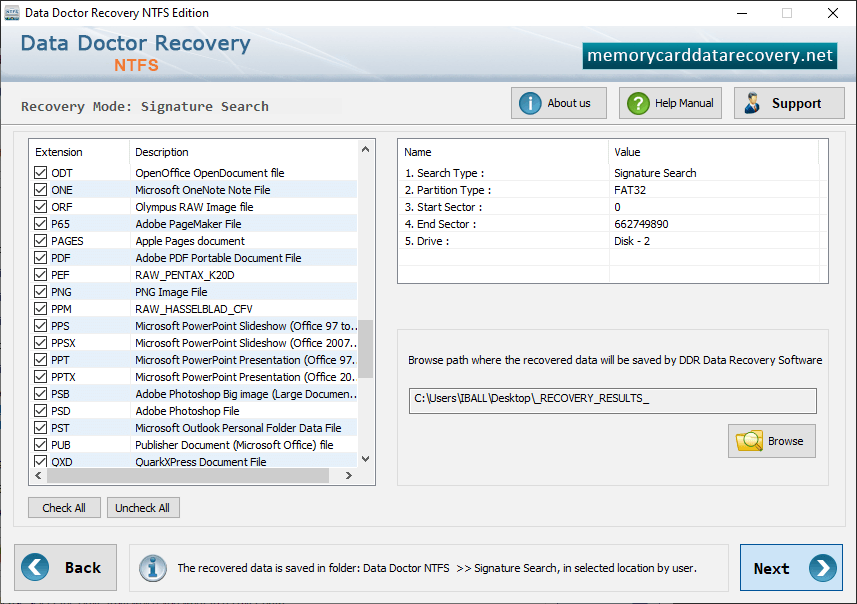Click the horizontal scrollbar thumb
Viewport: 857px width, 604px height.
point(188,476)
